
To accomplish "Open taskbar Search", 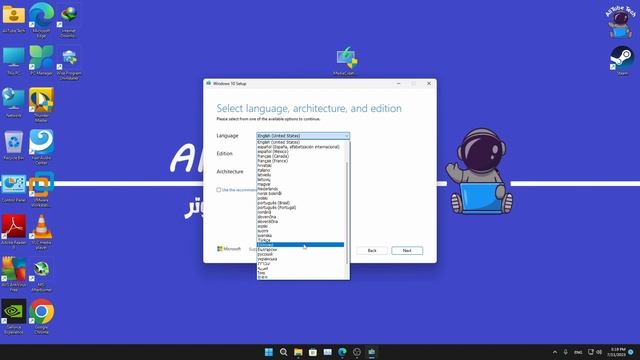I will [283, 352].
